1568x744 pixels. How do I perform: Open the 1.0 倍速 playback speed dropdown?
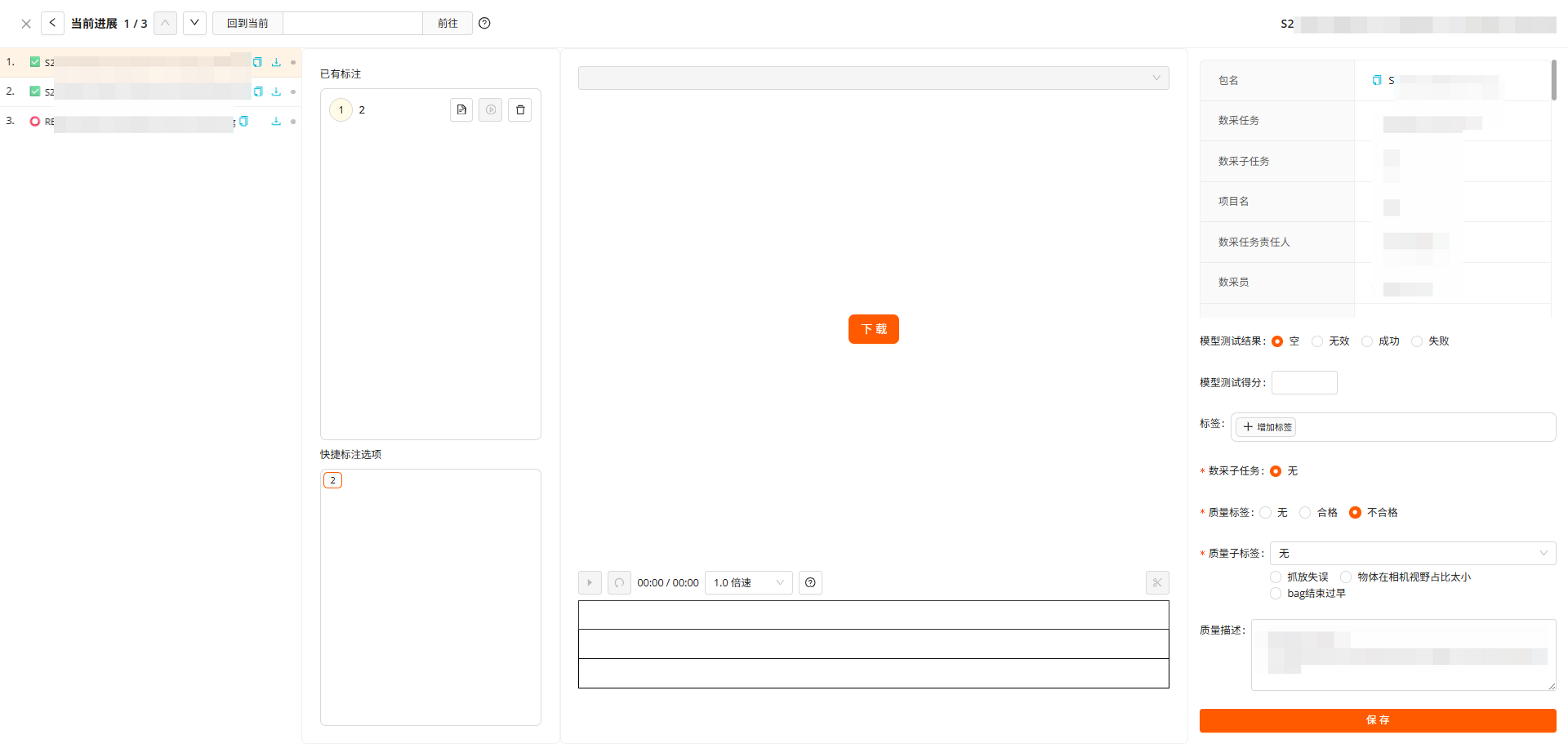tap(748, 583)
